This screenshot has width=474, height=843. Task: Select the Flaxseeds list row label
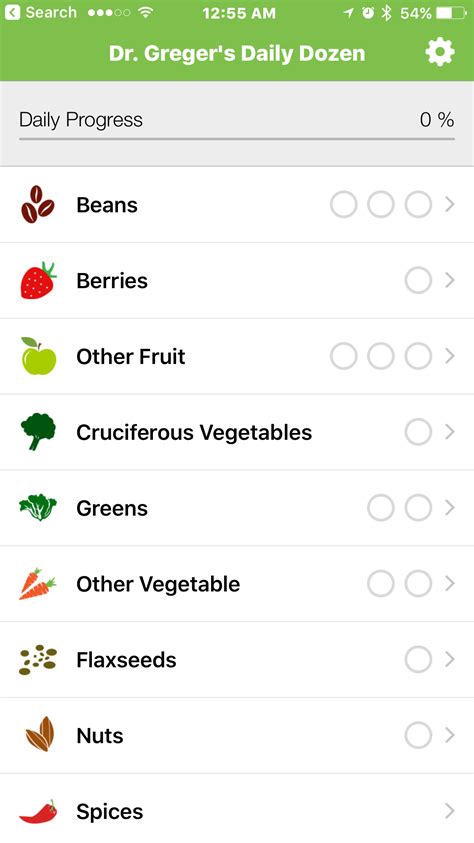coord(126,660)
